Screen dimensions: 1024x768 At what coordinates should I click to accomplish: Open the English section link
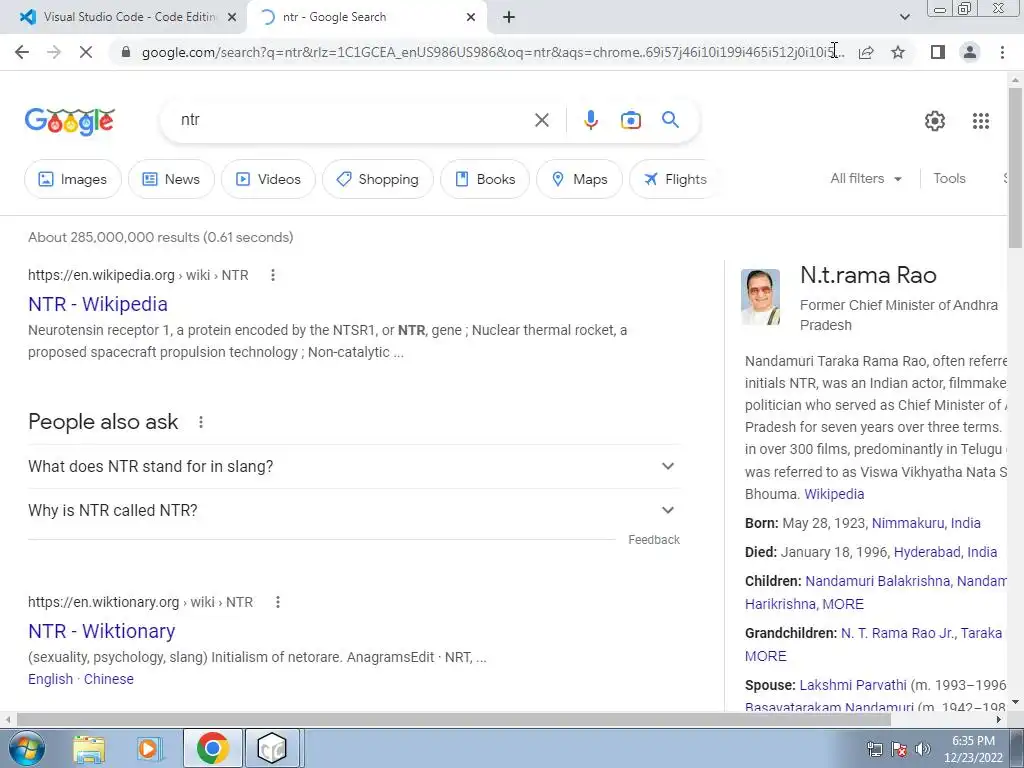point(50,679)
